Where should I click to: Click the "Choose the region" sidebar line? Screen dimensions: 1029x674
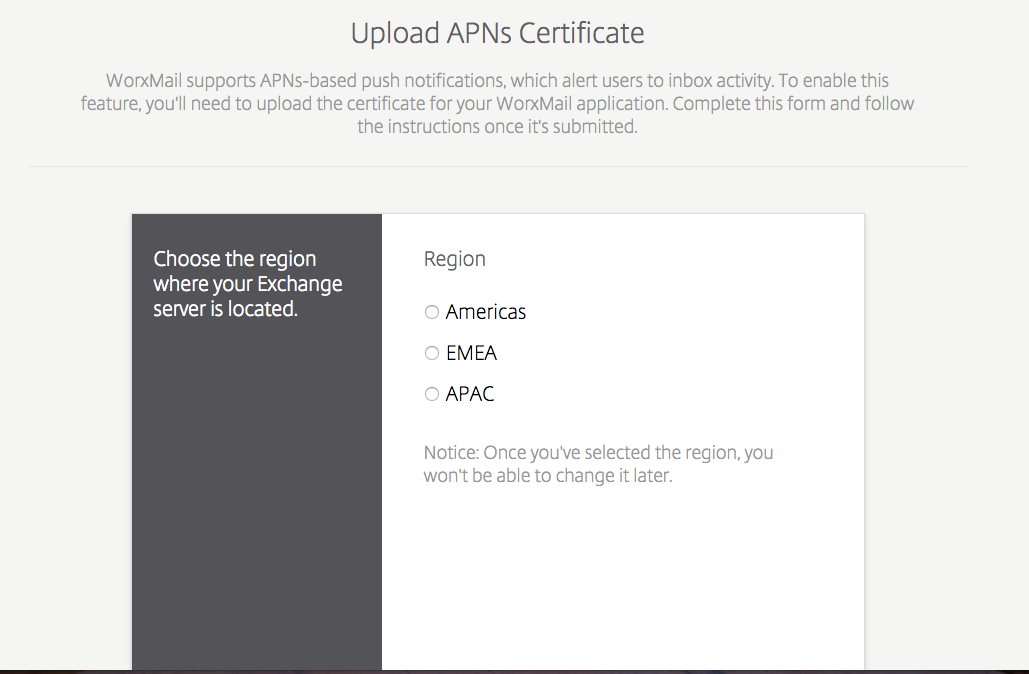pos(235,259)
